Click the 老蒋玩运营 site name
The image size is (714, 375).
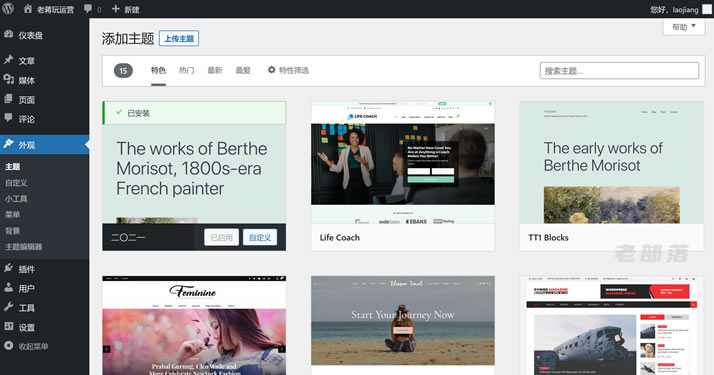click(55, 10)
